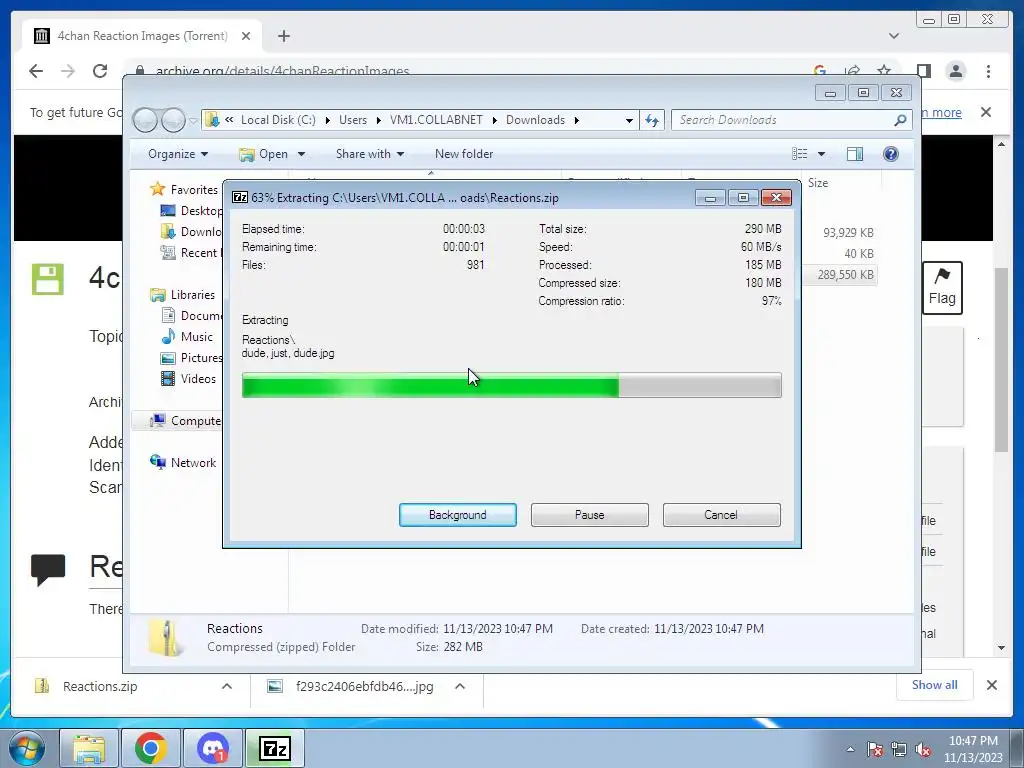Click the muted volume tray icon

[923, 749]
